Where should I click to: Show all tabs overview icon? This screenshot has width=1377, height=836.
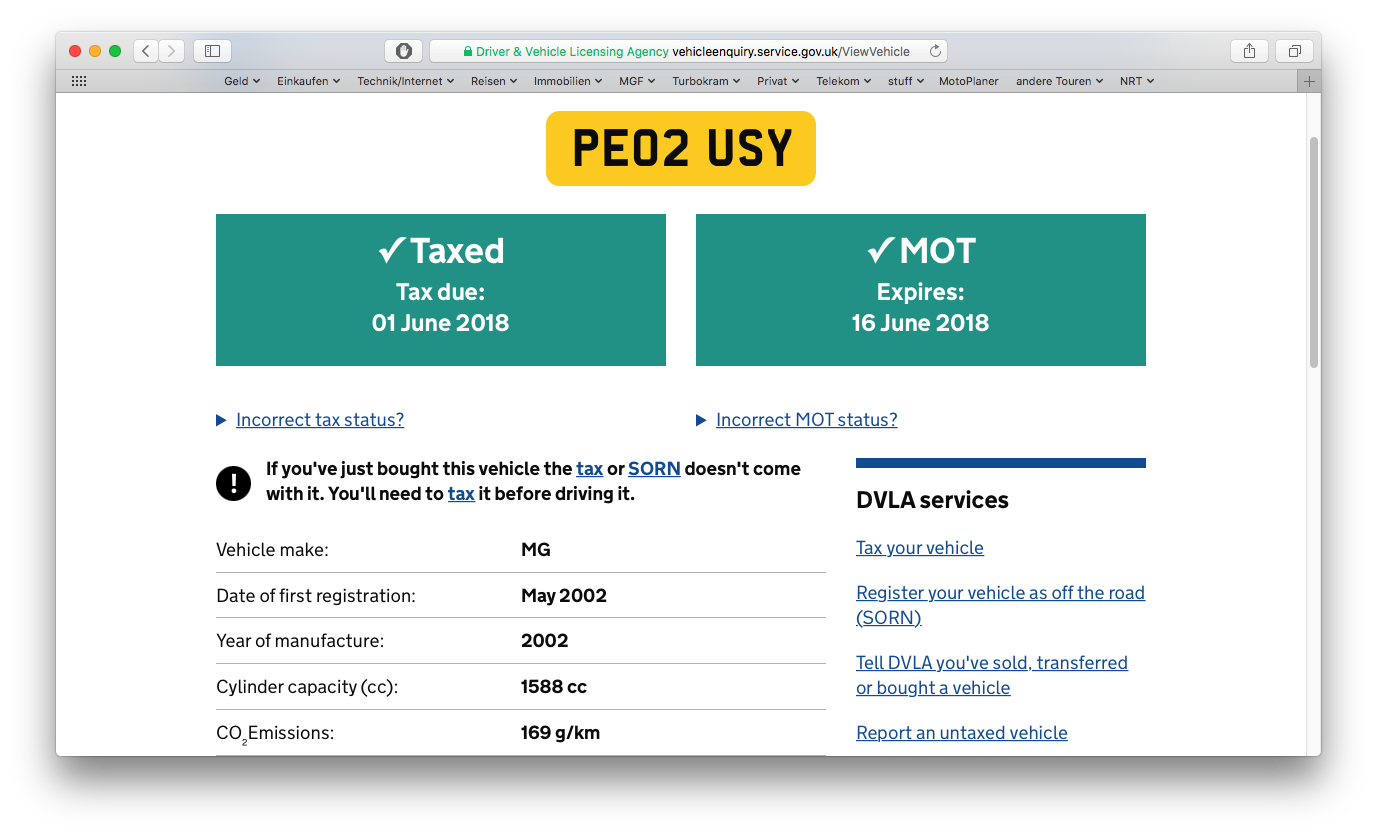pyautogui.click(x=1294, y=51)
